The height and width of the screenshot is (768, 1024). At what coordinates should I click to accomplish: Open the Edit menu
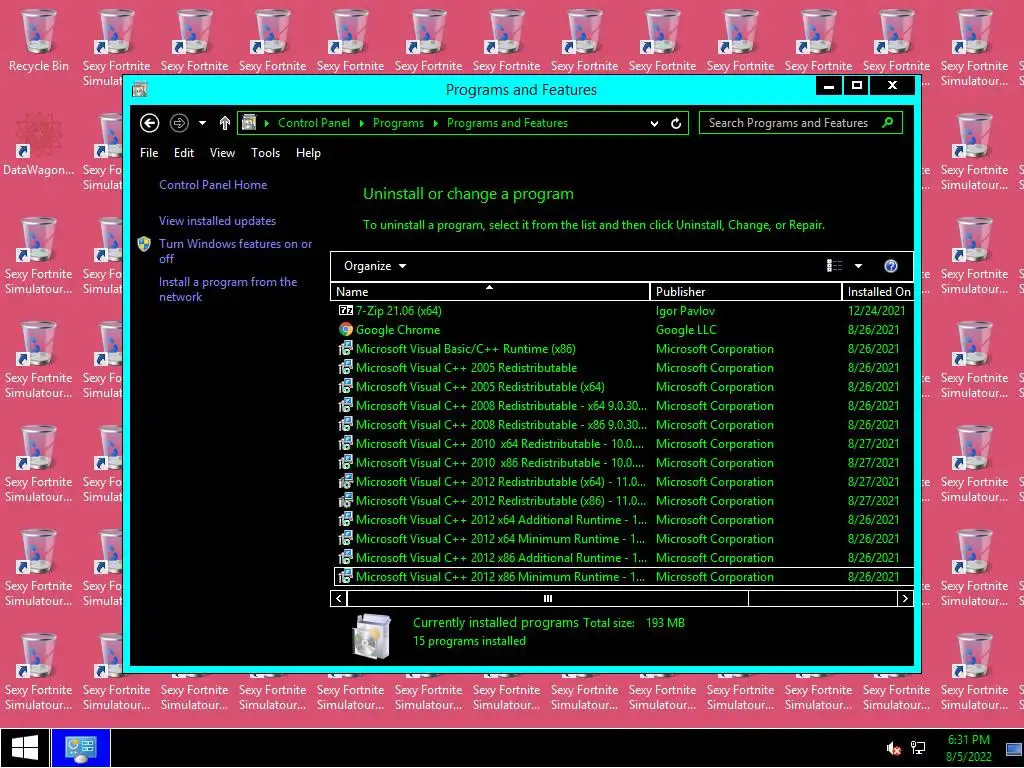184,153
